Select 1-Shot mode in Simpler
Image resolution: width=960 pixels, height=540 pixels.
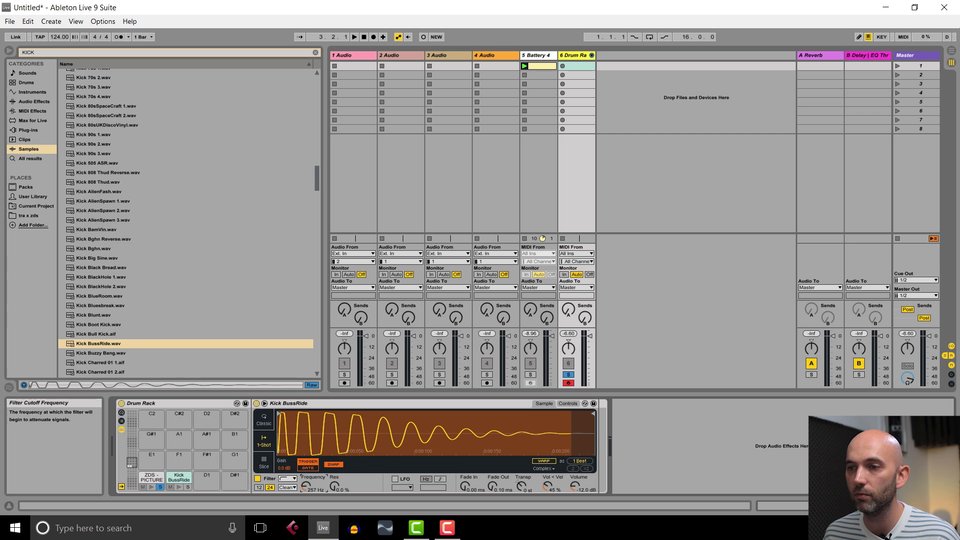[x=264, y=440]
